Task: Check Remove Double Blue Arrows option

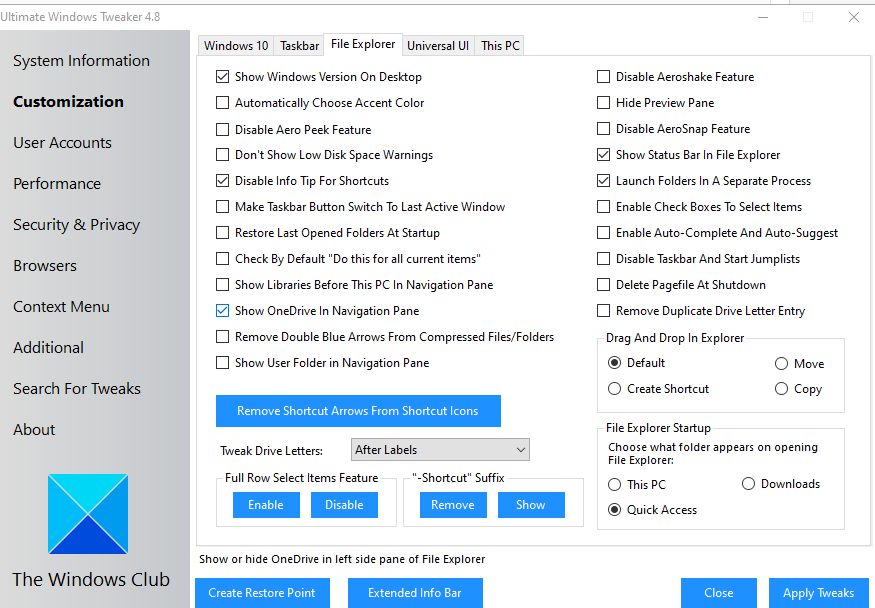Action: pos(223,337)
